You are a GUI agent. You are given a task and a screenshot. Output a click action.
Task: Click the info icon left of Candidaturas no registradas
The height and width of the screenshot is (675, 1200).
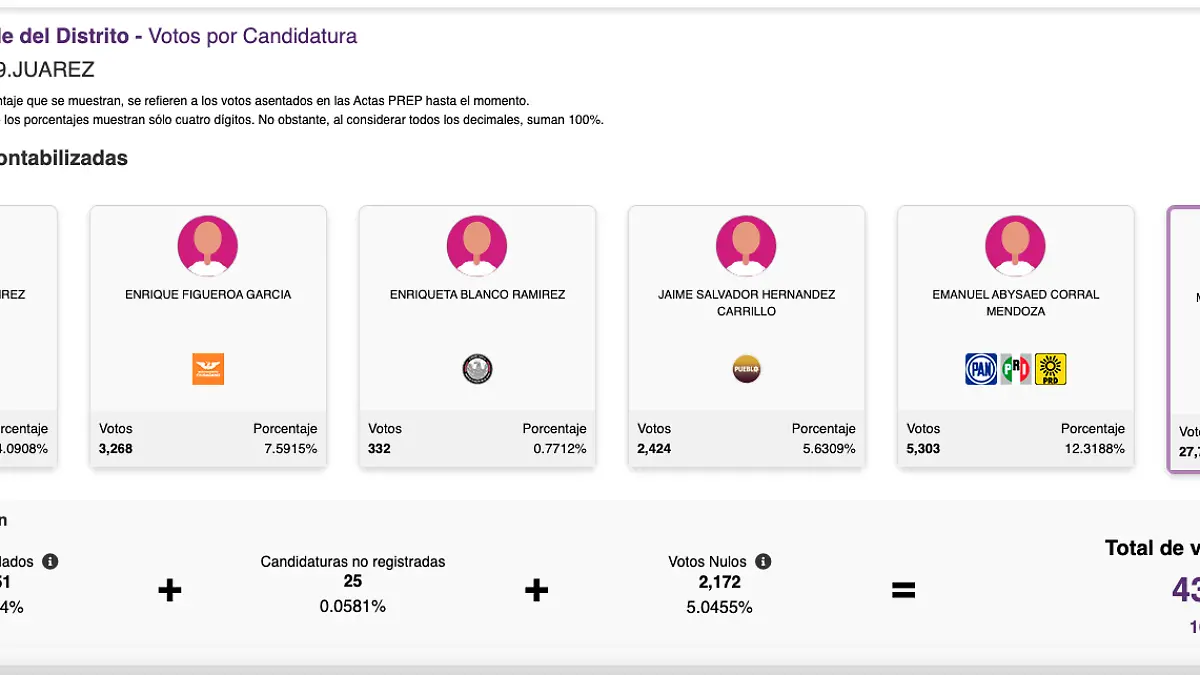pos(50,561)
